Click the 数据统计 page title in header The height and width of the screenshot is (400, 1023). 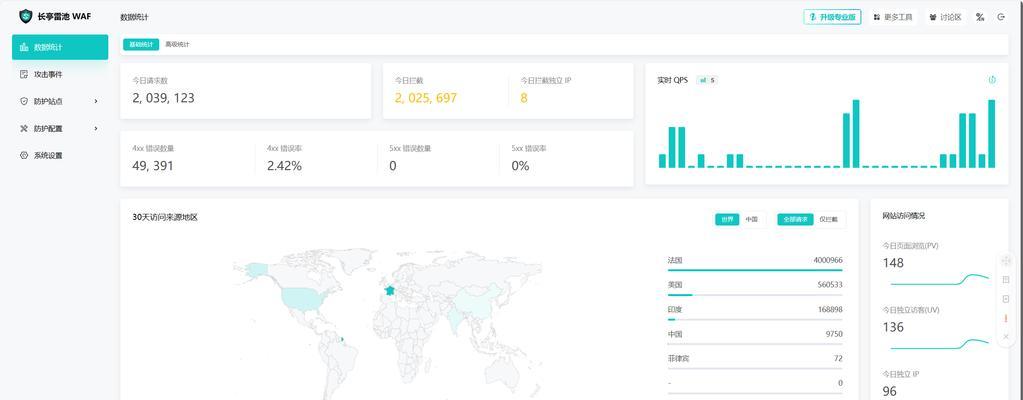click(134, 17)
